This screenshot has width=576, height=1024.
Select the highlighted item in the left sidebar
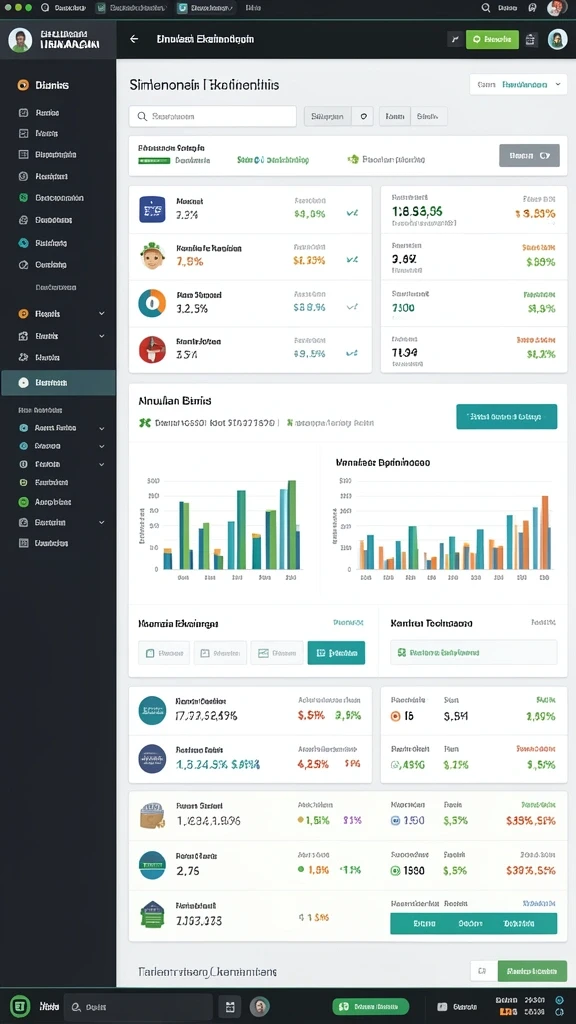tap(58, 383)
